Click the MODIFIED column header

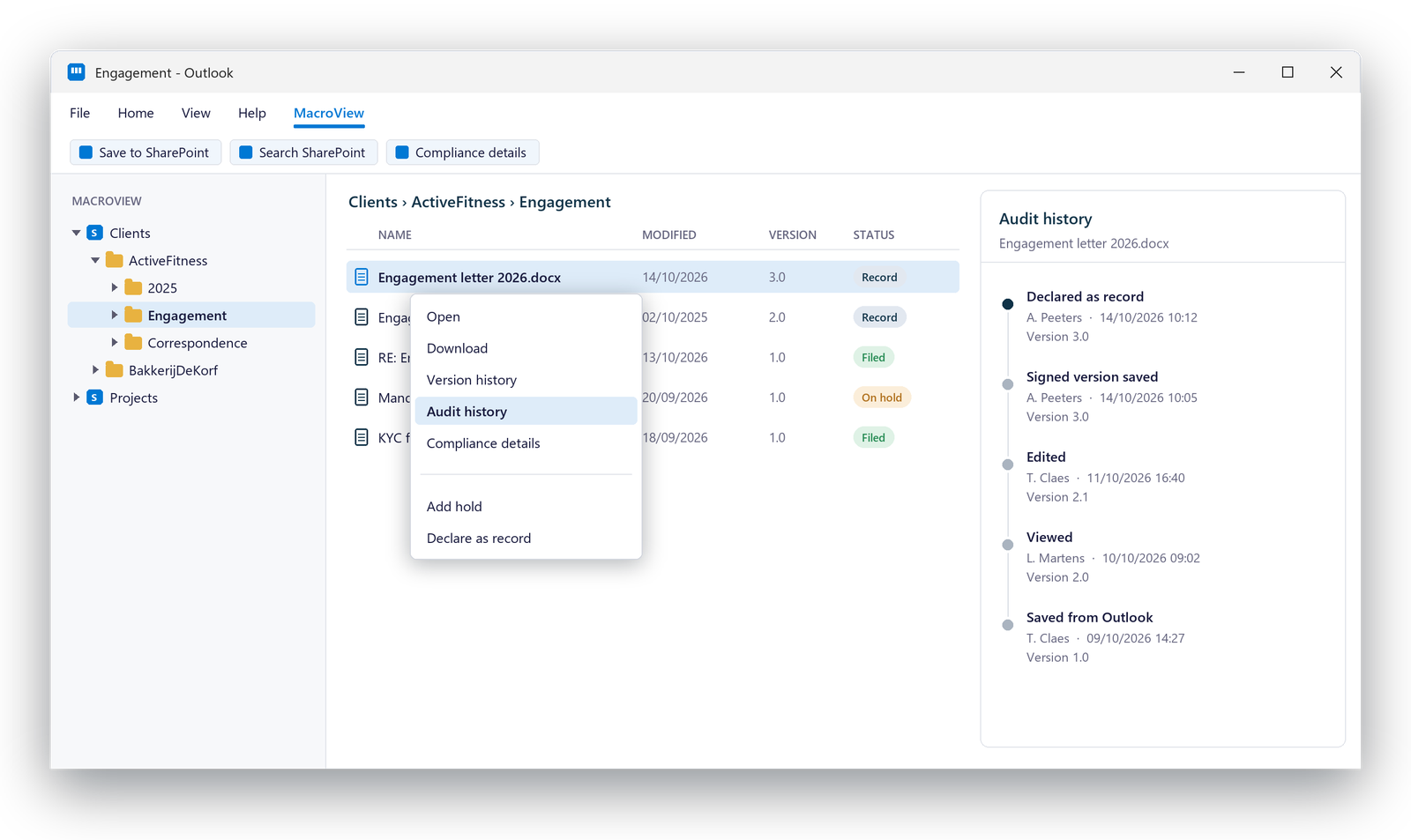pyautogui.click(x=669, y=234)
